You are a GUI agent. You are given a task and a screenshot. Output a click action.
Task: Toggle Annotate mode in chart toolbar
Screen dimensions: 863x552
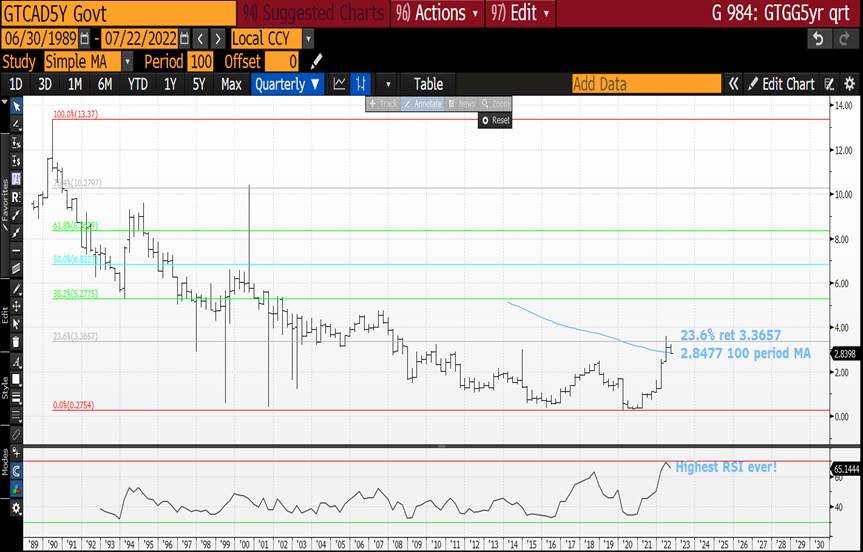(422, 103)
